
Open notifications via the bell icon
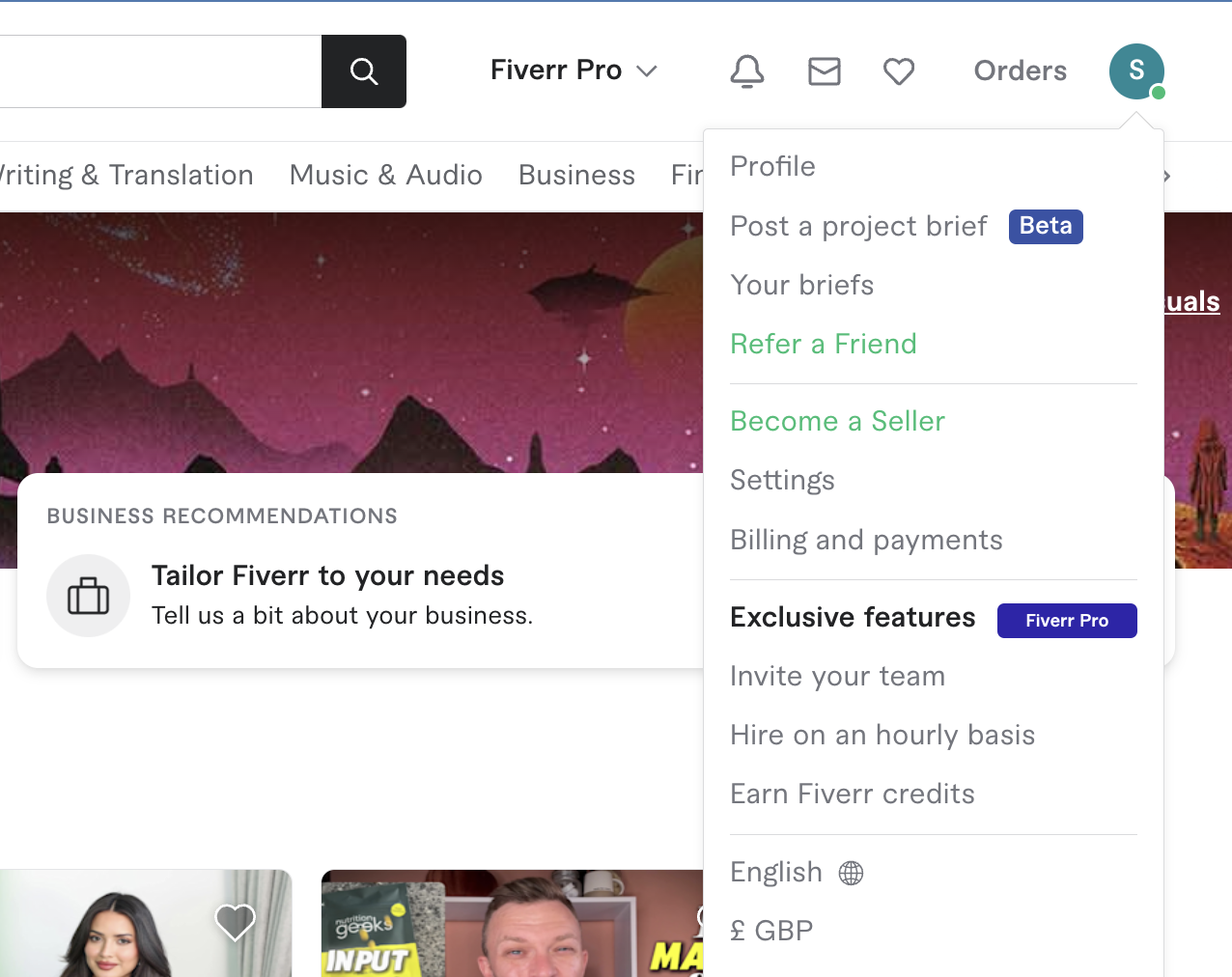[x=746, y=70]
